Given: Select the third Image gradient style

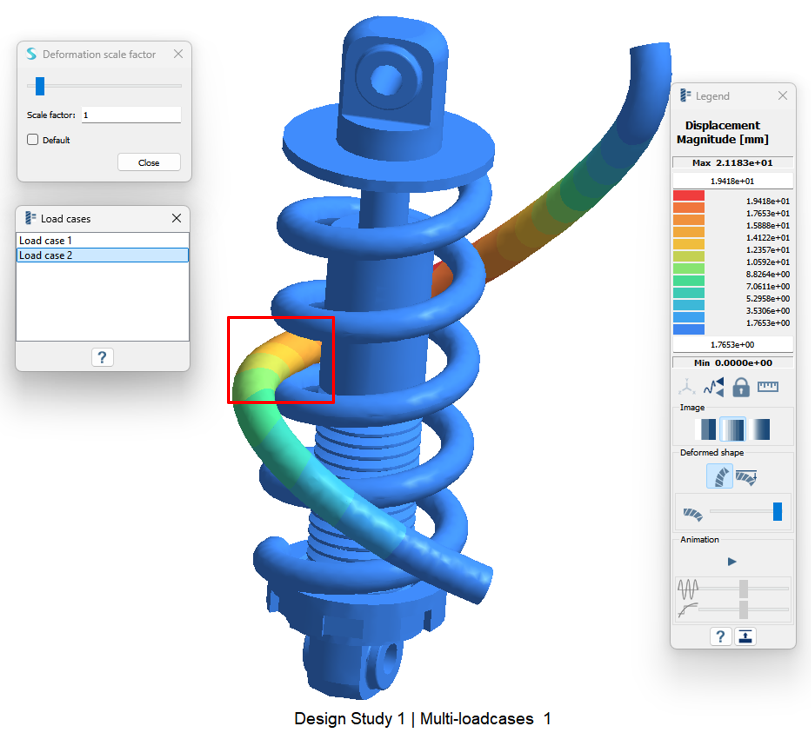Looking at the screenshot, I should tap(759, 430).
